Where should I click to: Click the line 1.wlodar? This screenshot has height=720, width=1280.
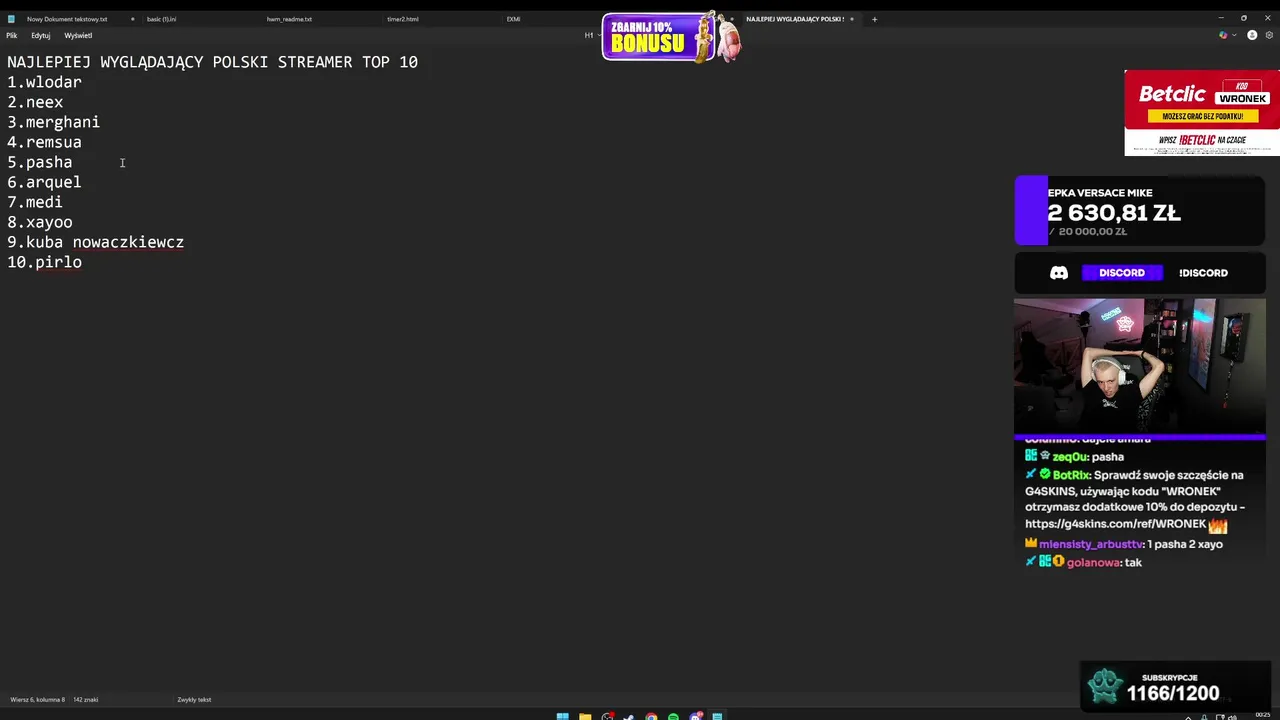point(44,82)
